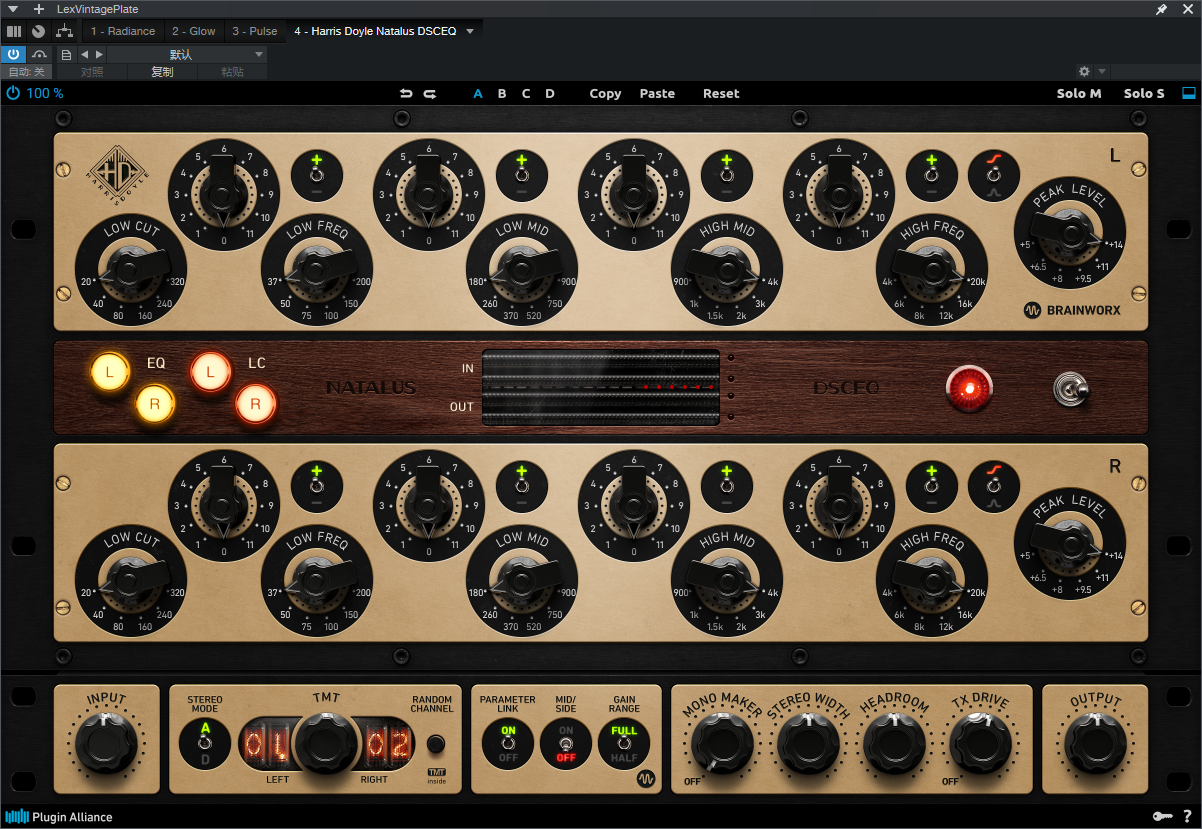Click the red power lamp
The height and width of the screenshot is (829, 1202).
969,388
